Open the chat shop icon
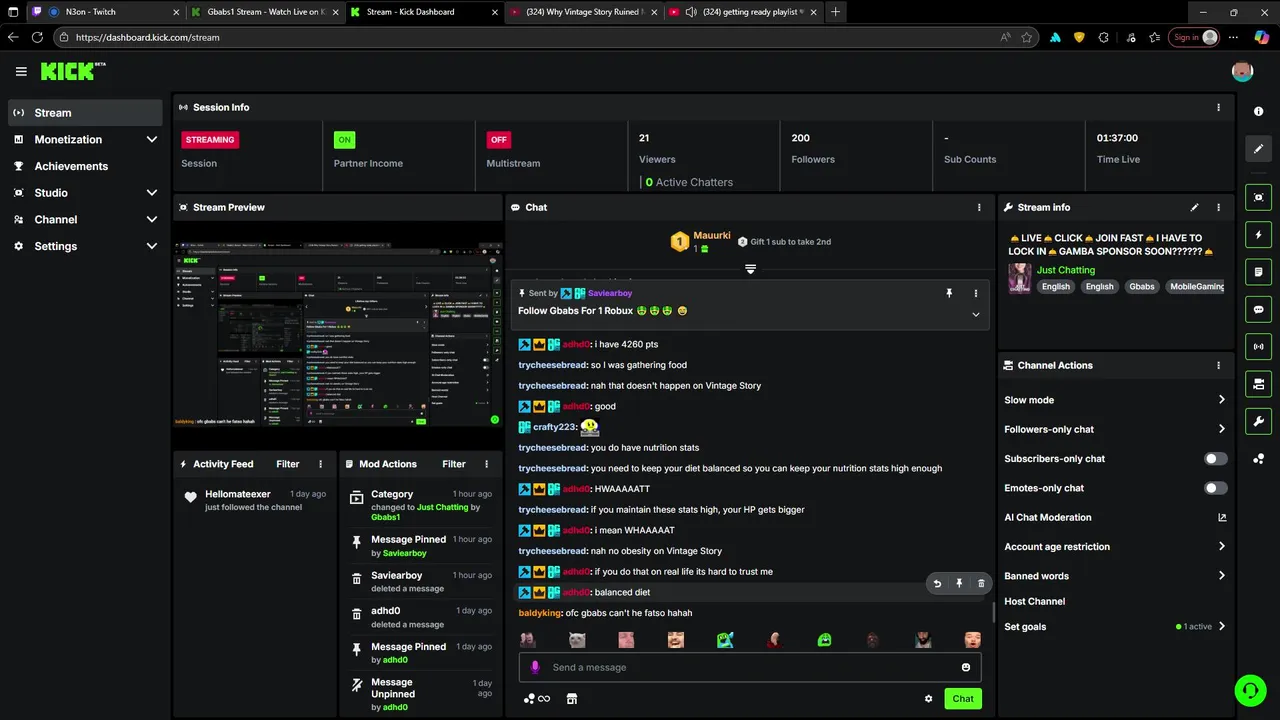The height and width of the screenshot is (720, 1280). pyautogui.click(x=572, y=699)
